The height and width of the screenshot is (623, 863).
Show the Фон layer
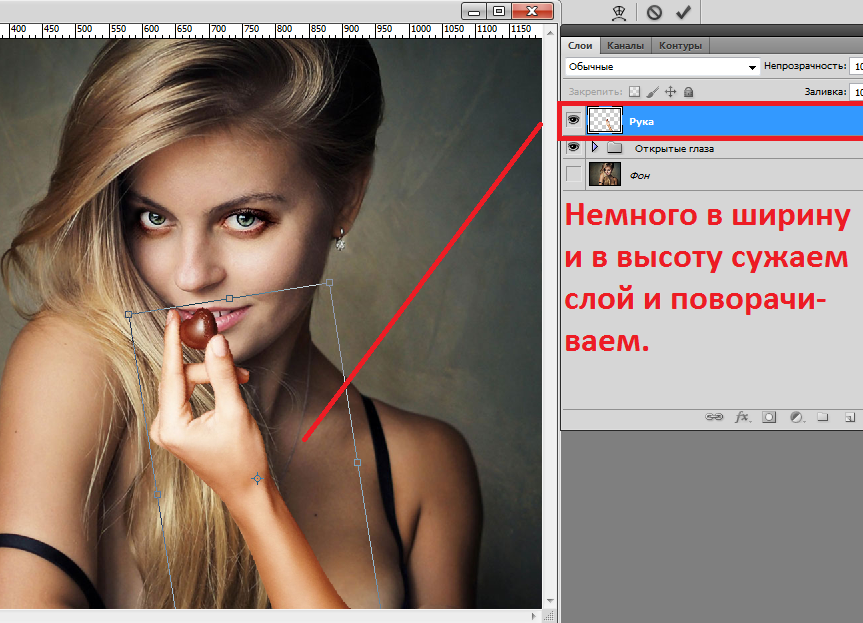tap(573, 173)
